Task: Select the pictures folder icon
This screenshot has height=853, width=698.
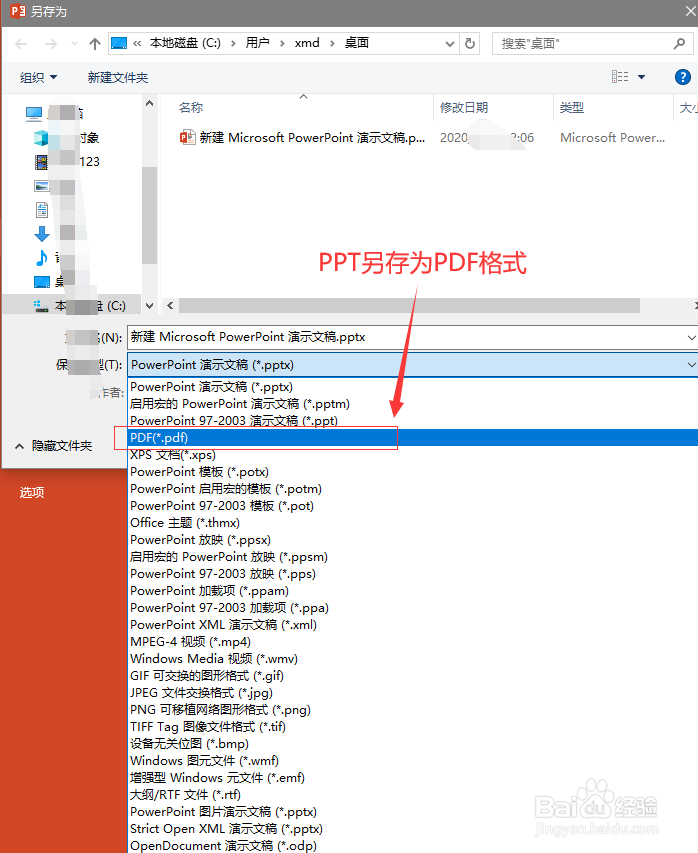Action: 42,186
